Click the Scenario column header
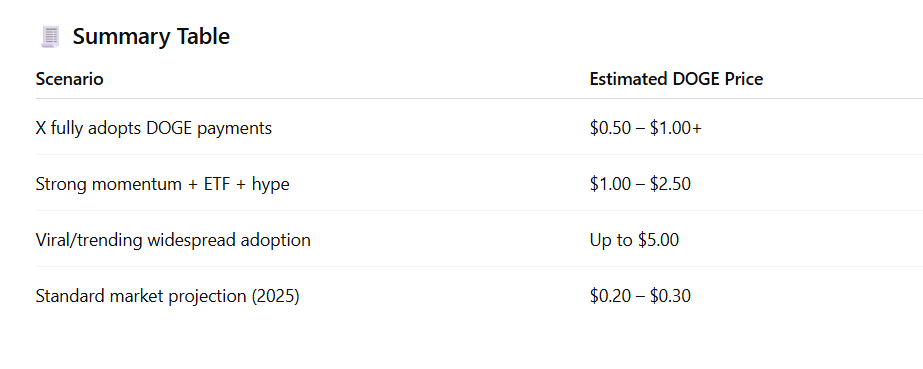Screen dimensions: 923x369 click(x=69, y=79)
